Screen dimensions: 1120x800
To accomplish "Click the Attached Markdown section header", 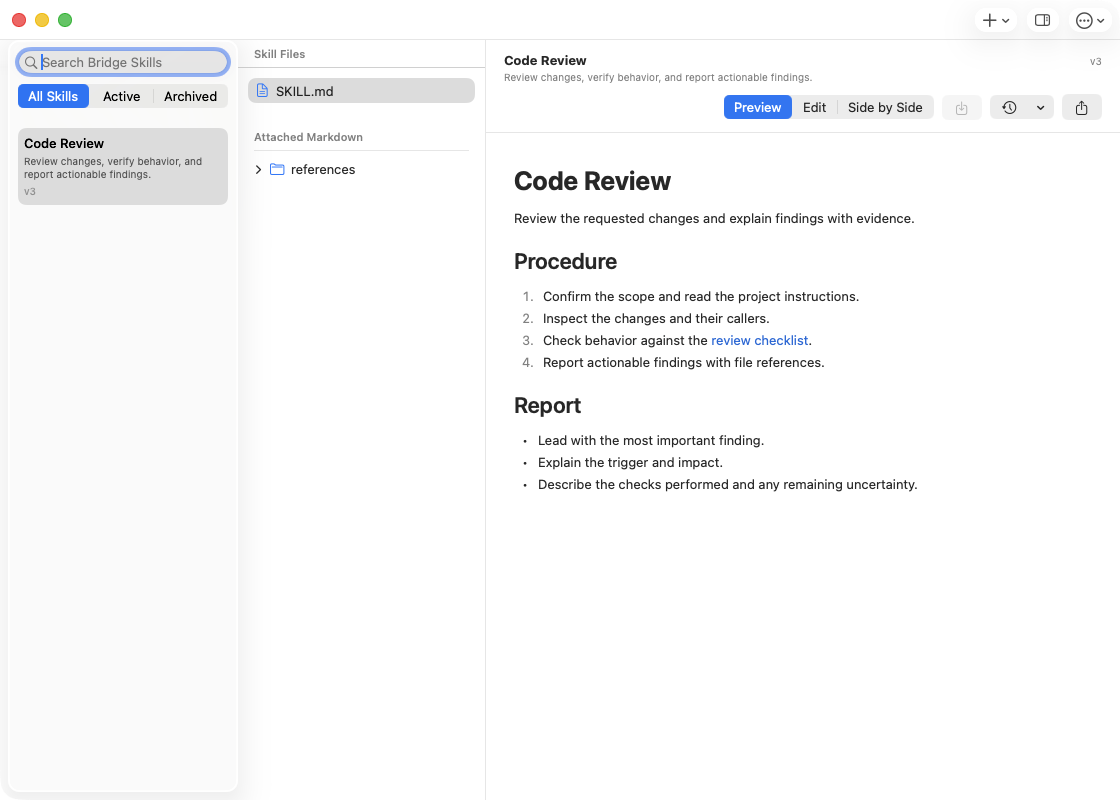I will pos(308,137).
